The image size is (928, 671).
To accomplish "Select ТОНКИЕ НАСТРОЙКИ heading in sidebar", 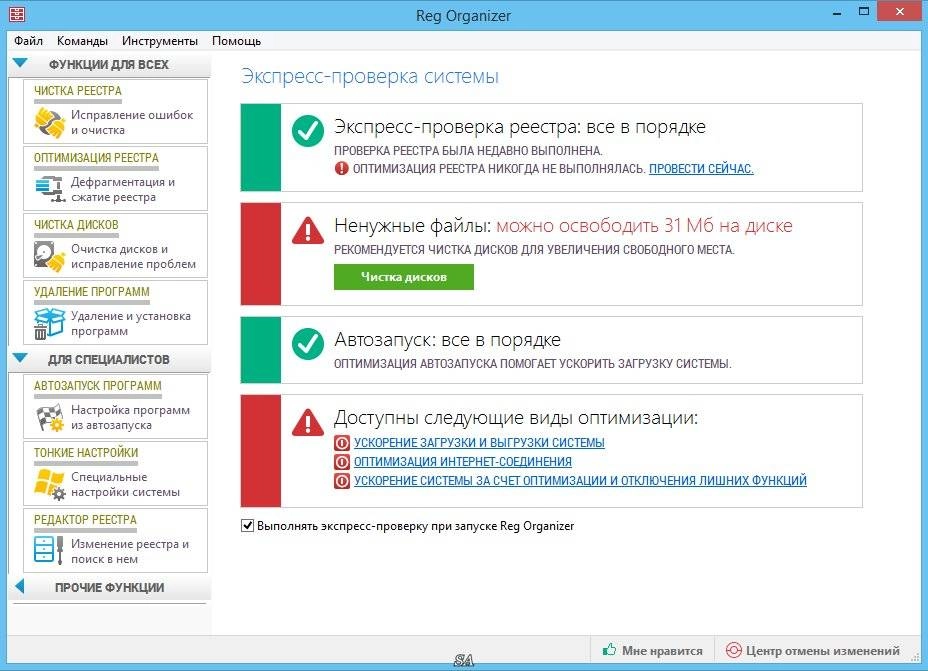I will click(x=86, y=453).
